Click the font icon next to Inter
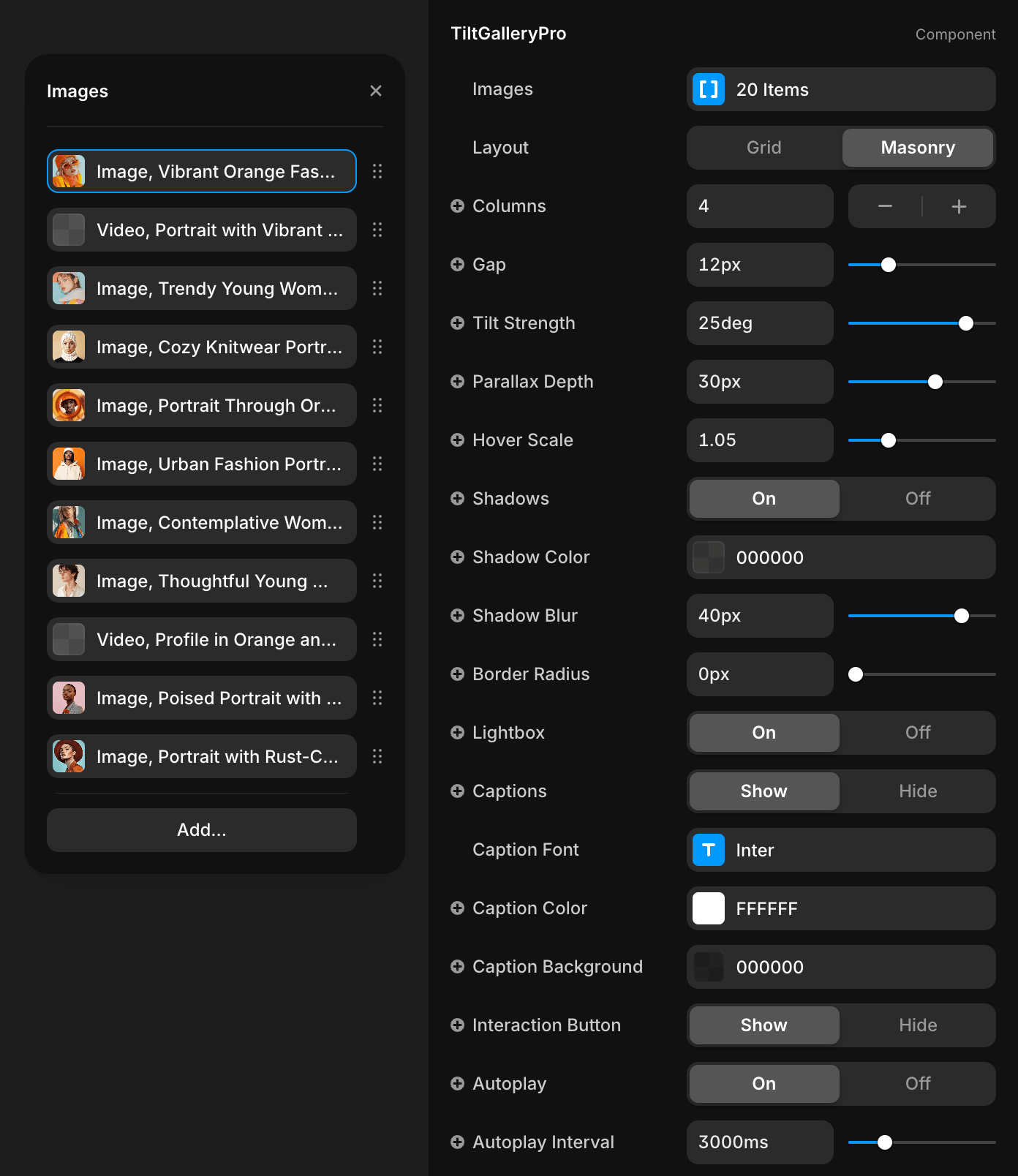The image size is (1018, 1176). point(708,850)
